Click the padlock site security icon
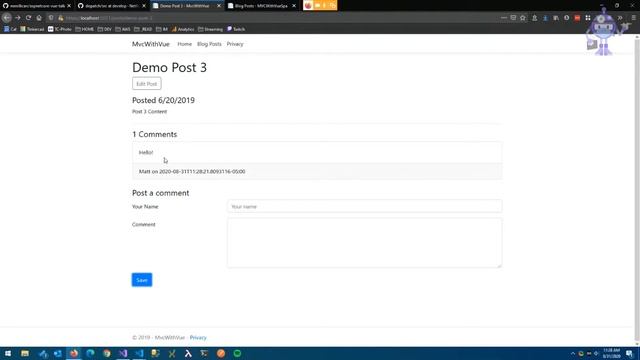This screenshot has height=360, width=640. point(61,18)
